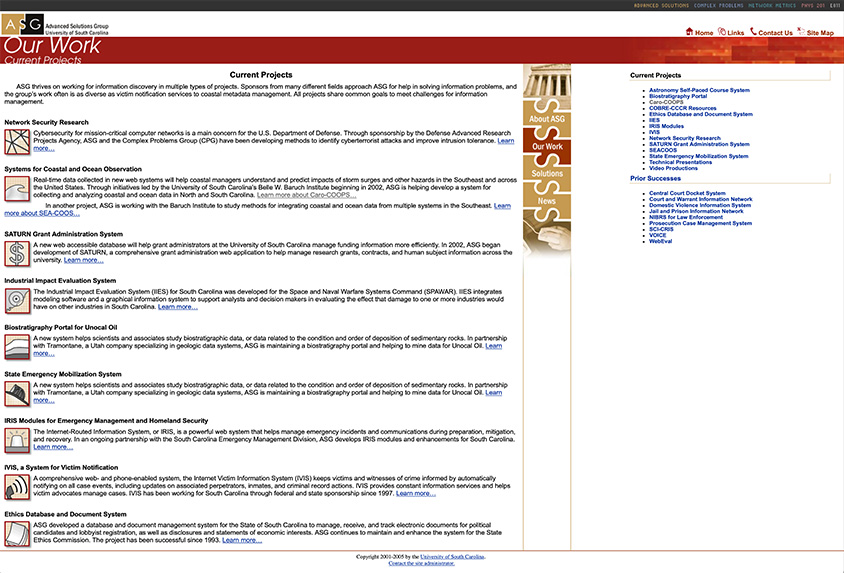Open the Links page in header
Screen dimensions: 844x573
(735, 33)
